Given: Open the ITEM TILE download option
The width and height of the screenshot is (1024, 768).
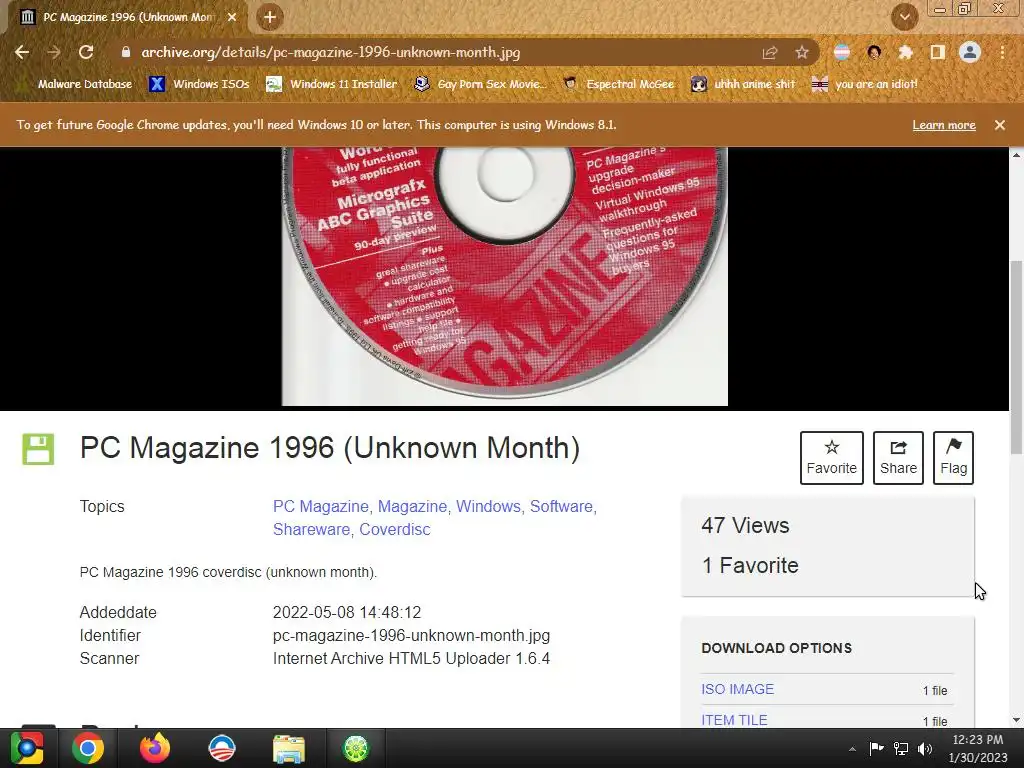Looking at the screenshot, I should [x=734, y=720].
